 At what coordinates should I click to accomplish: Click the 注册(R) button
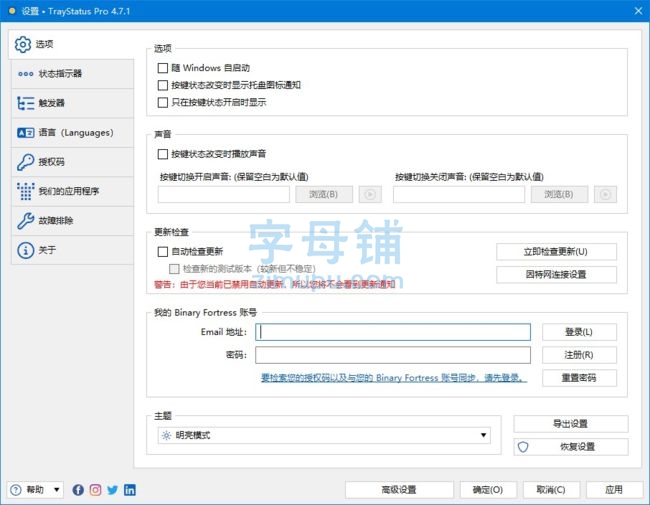[579, 355]
